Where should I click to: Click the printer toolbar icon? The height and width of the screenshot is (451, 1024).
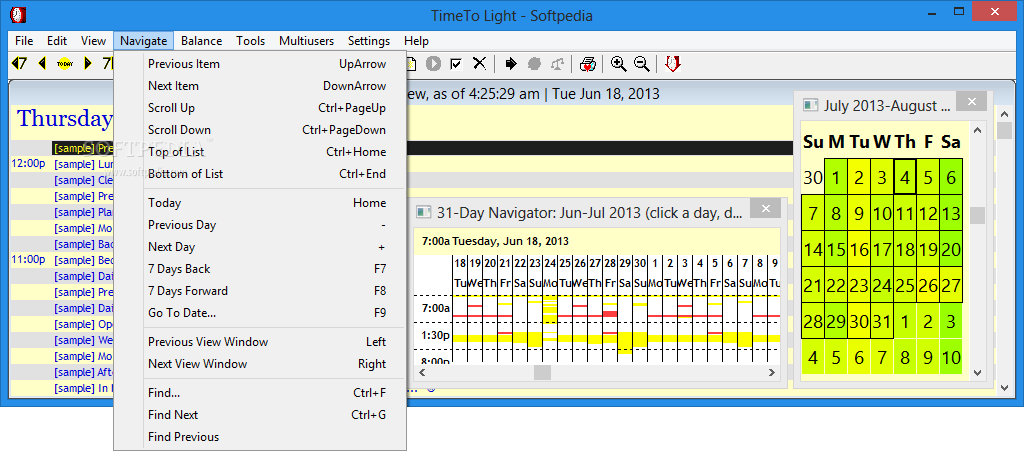pos(588,63)
